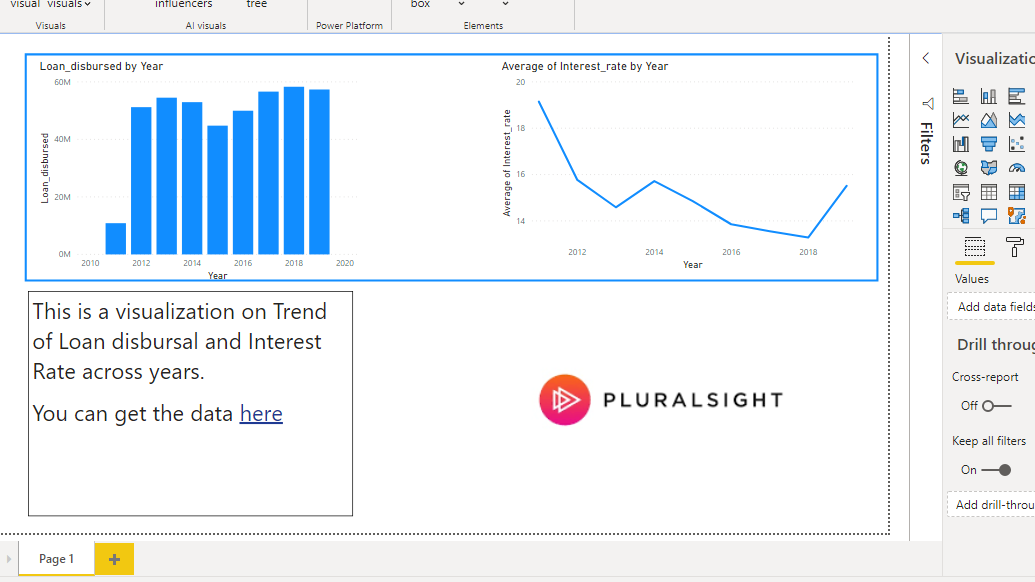1035x582 pixels.
Task: Select the filled map visual icon
Action: (989, 168)
